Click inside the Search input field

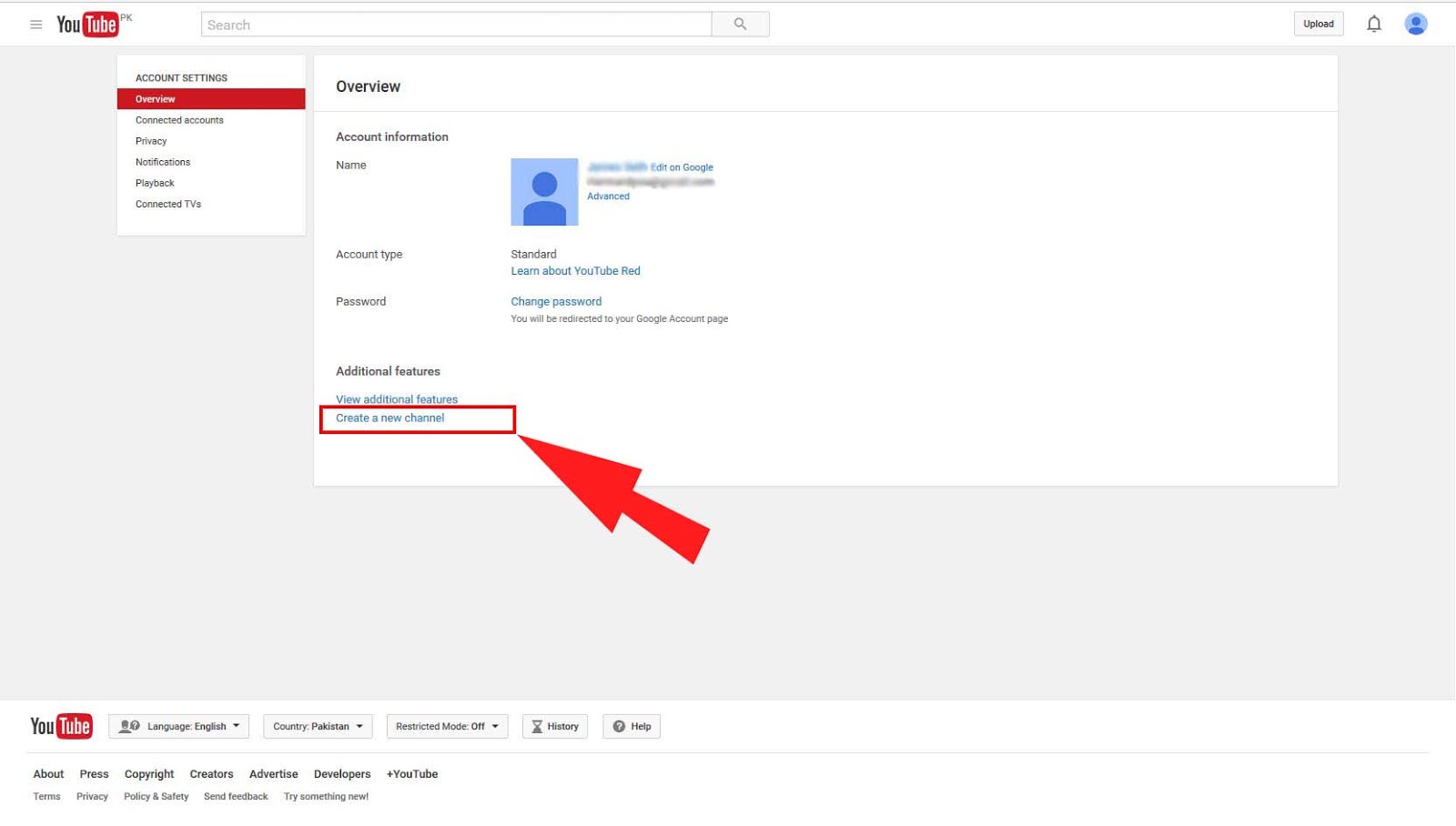[x=456, y=25]
